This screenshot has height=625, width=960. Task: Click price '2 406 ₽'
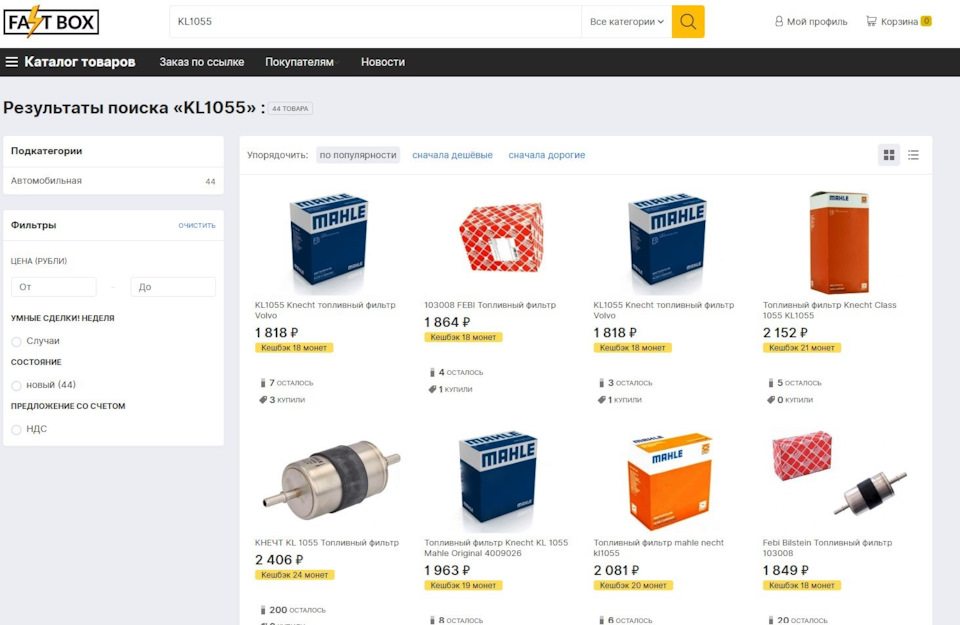click(279, 560)
